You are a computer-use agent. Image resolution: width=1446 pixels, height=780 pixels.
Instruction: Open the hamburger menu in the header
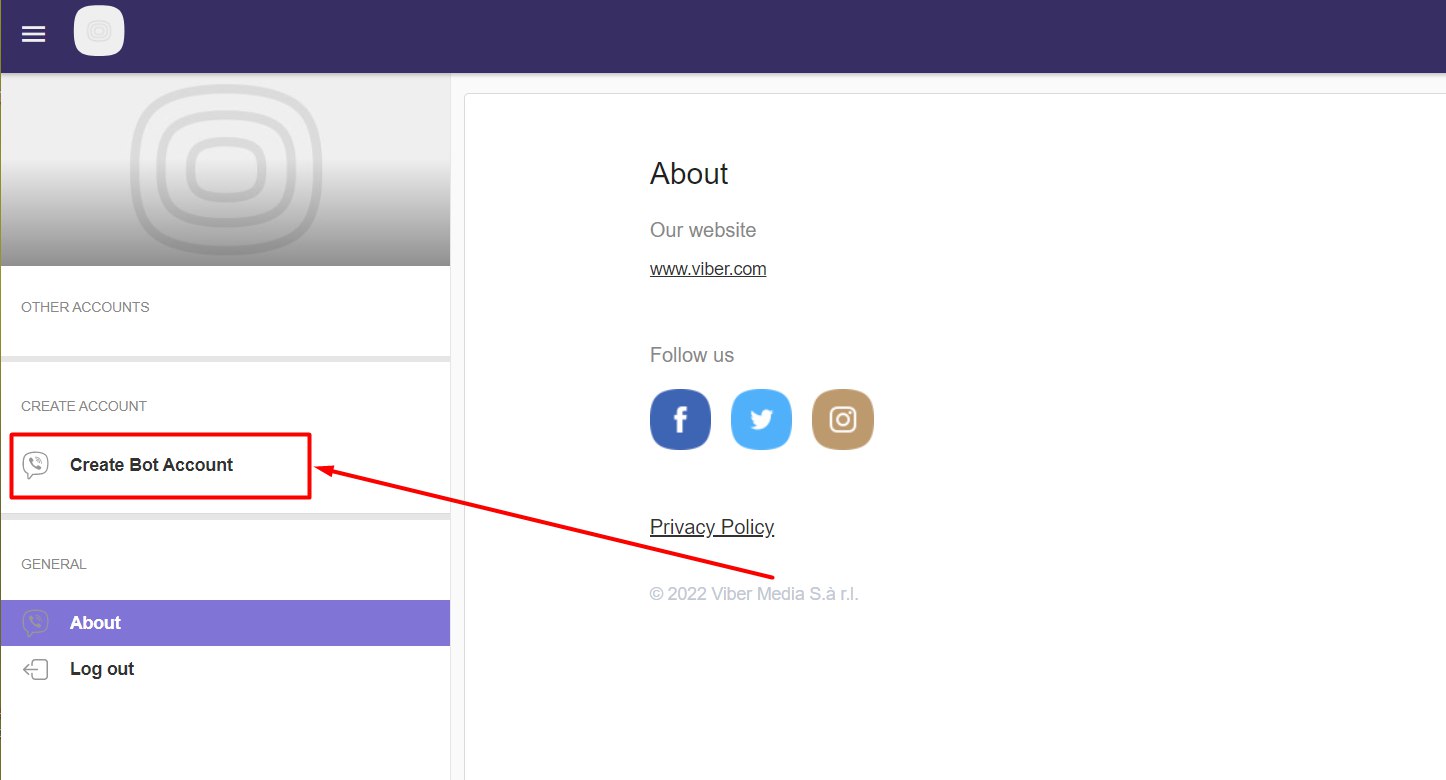pyautogui.click(x=33, y=34)
